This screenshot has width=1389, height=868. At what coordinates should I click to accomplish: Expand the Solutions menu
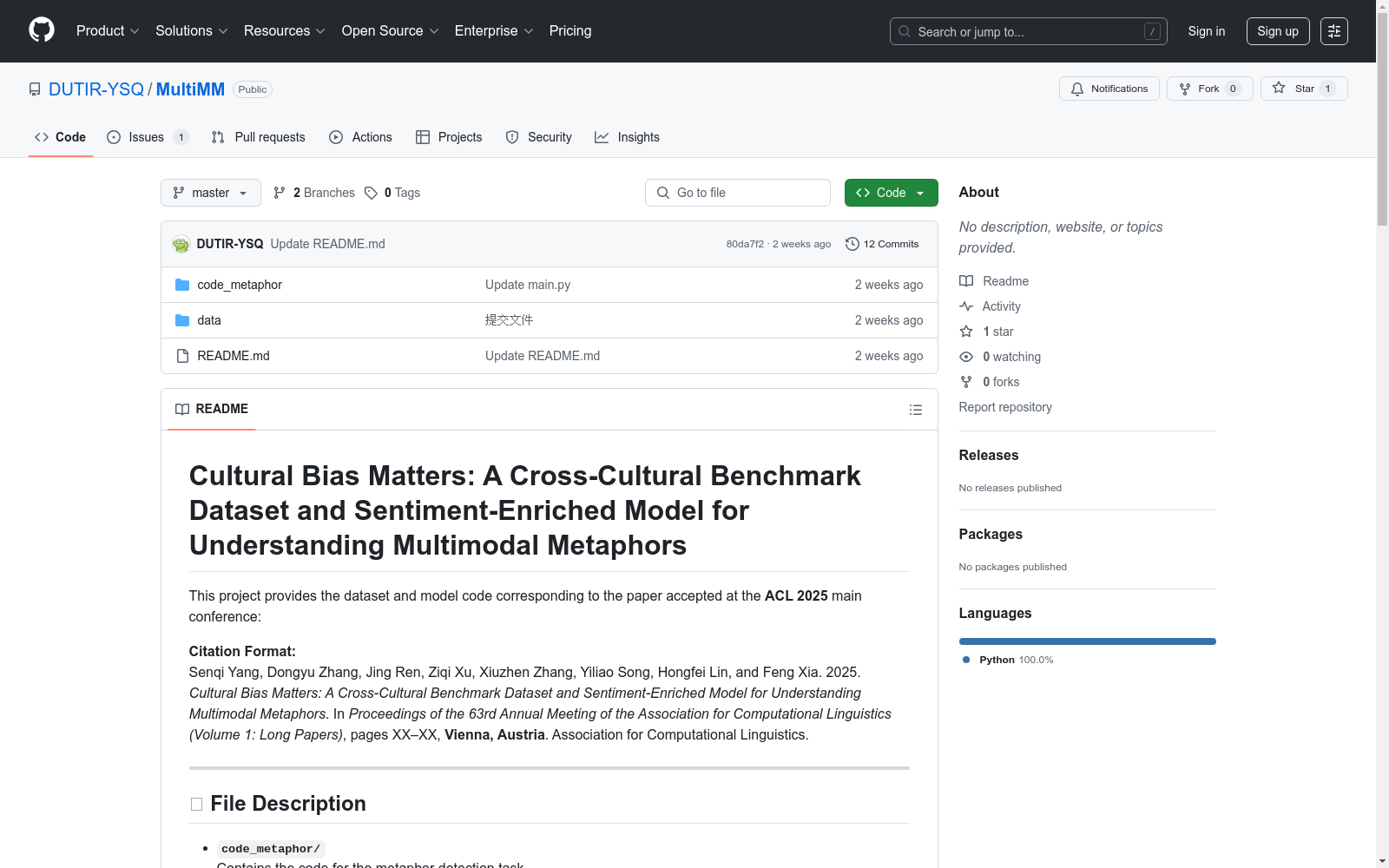[x=192, y=31]
